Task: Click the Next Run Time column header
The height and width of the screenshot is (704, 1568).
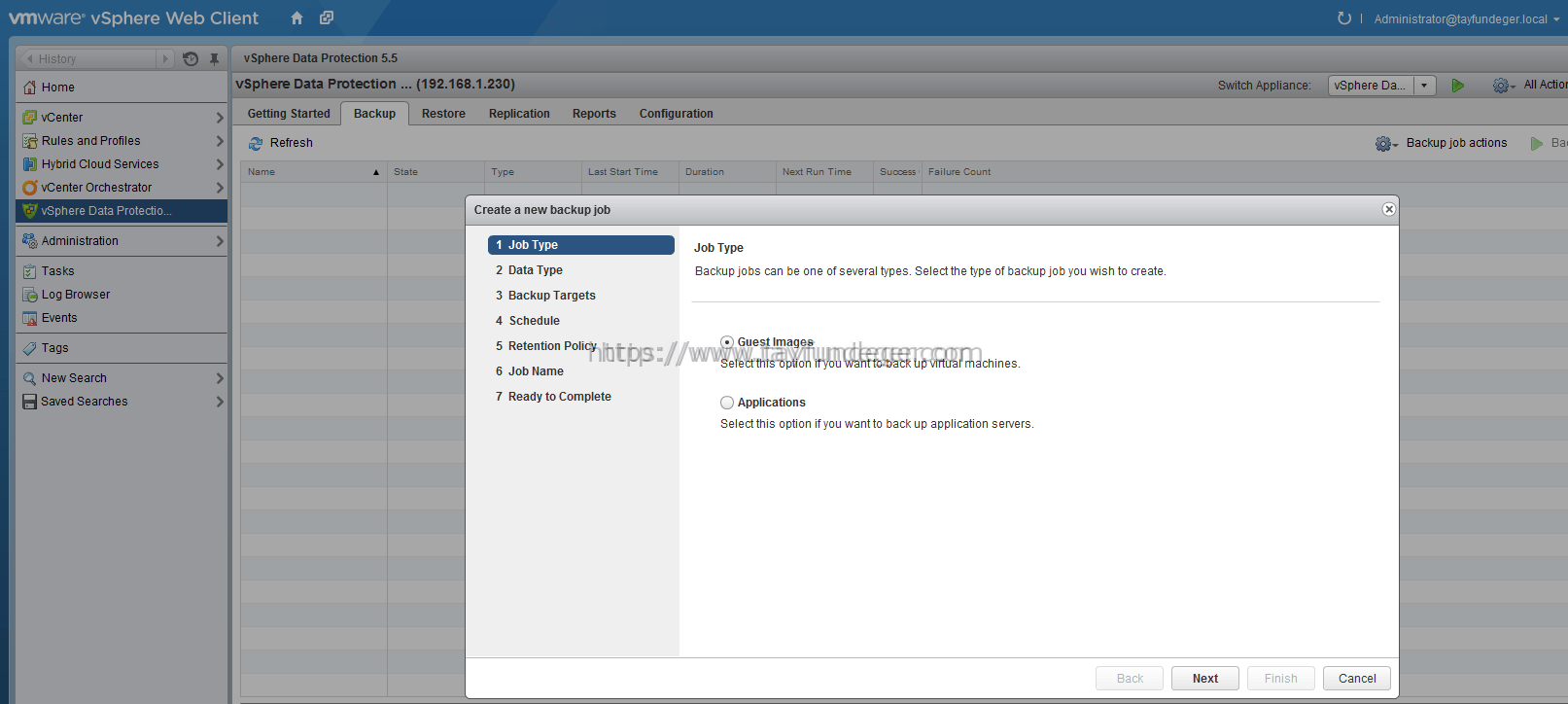Action: pos(824,172)
